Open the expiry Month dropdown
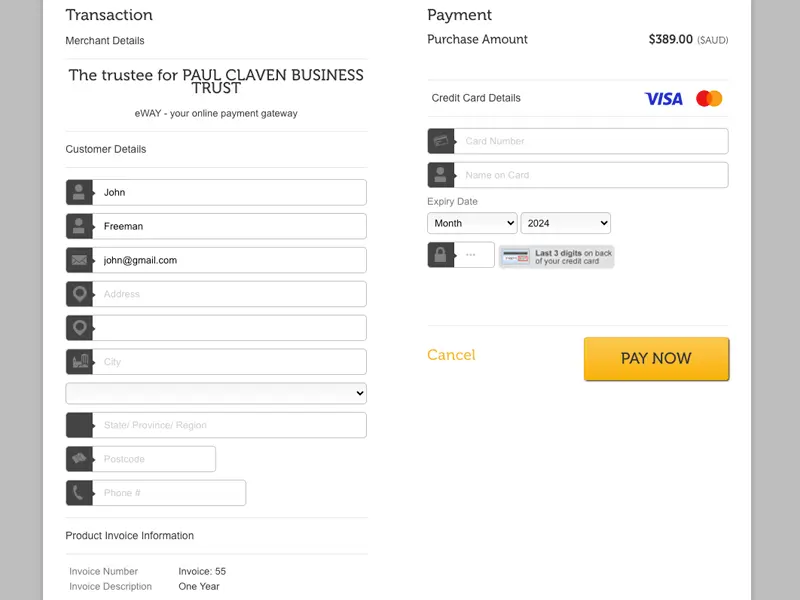The width and height of the screenshot is (800, 600). pos(472,223)
